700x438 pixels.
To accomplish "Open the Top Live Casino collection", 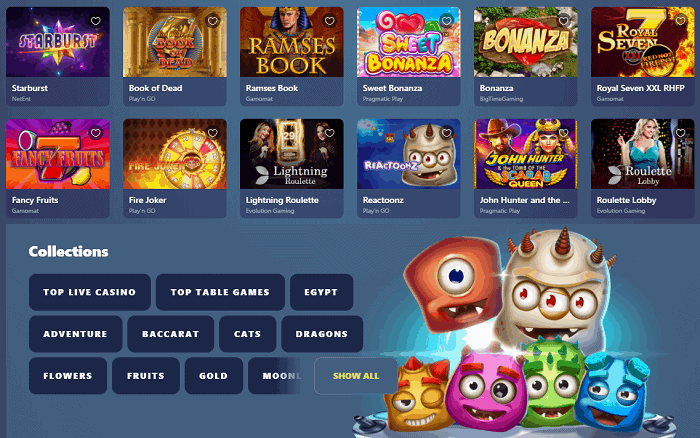I will click(90, 292).
